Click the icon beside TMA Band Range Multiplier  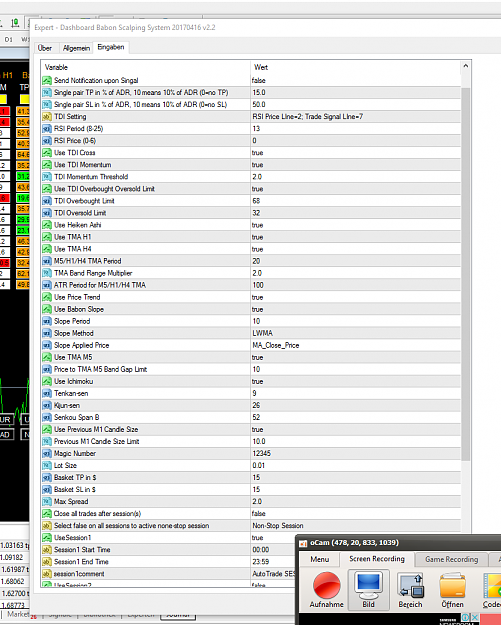tap(47, 273)
